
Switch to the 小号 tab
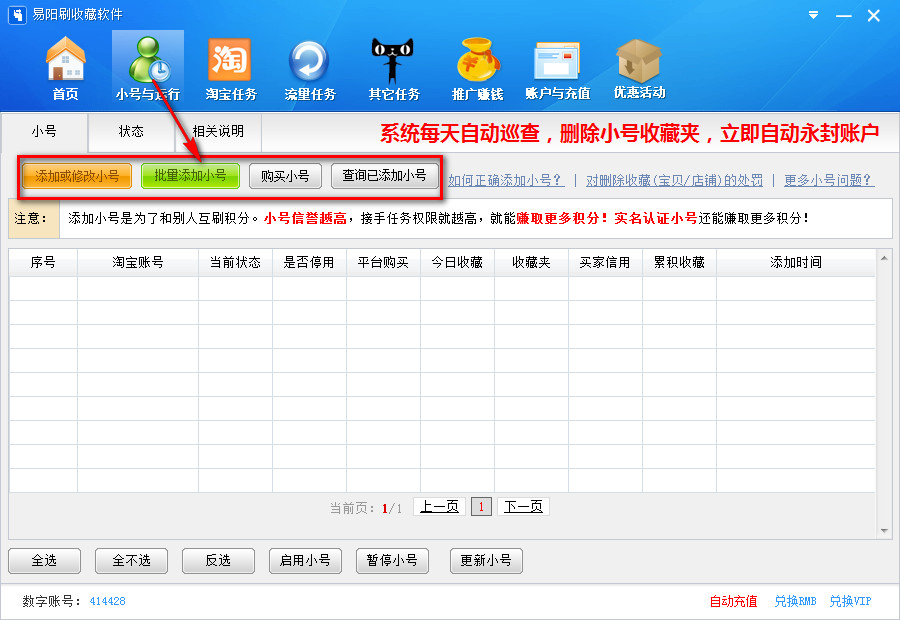44,132
